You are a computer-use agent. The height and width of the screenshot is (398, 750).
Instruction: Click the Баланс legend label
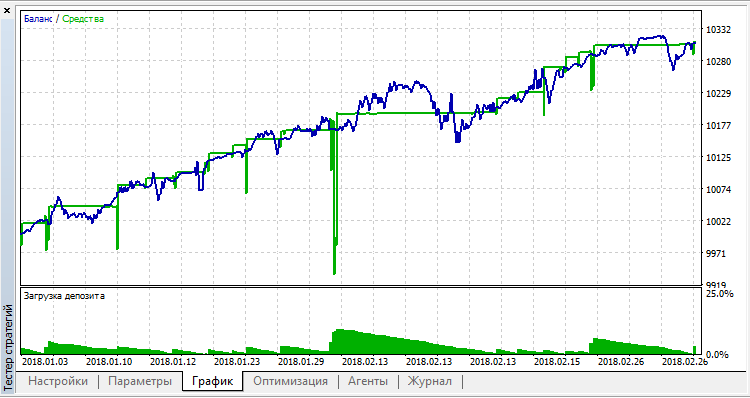(x=38, y=19)
